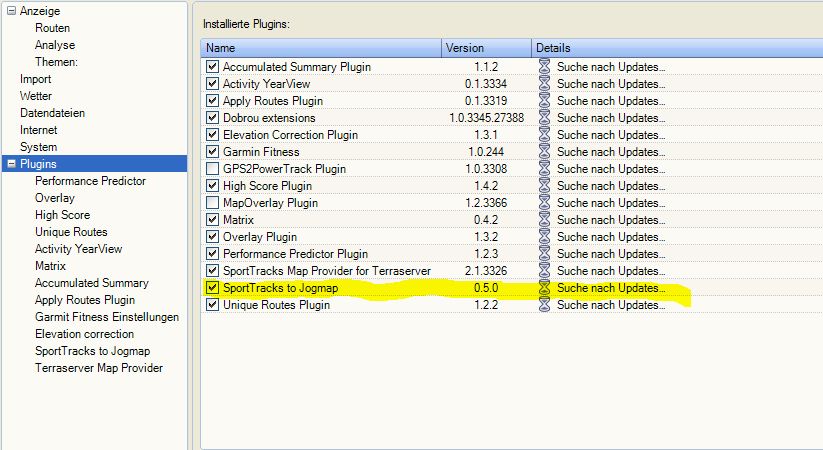
Task: Select the Elevation Correction Plugin row
Action: click(288, 135)
